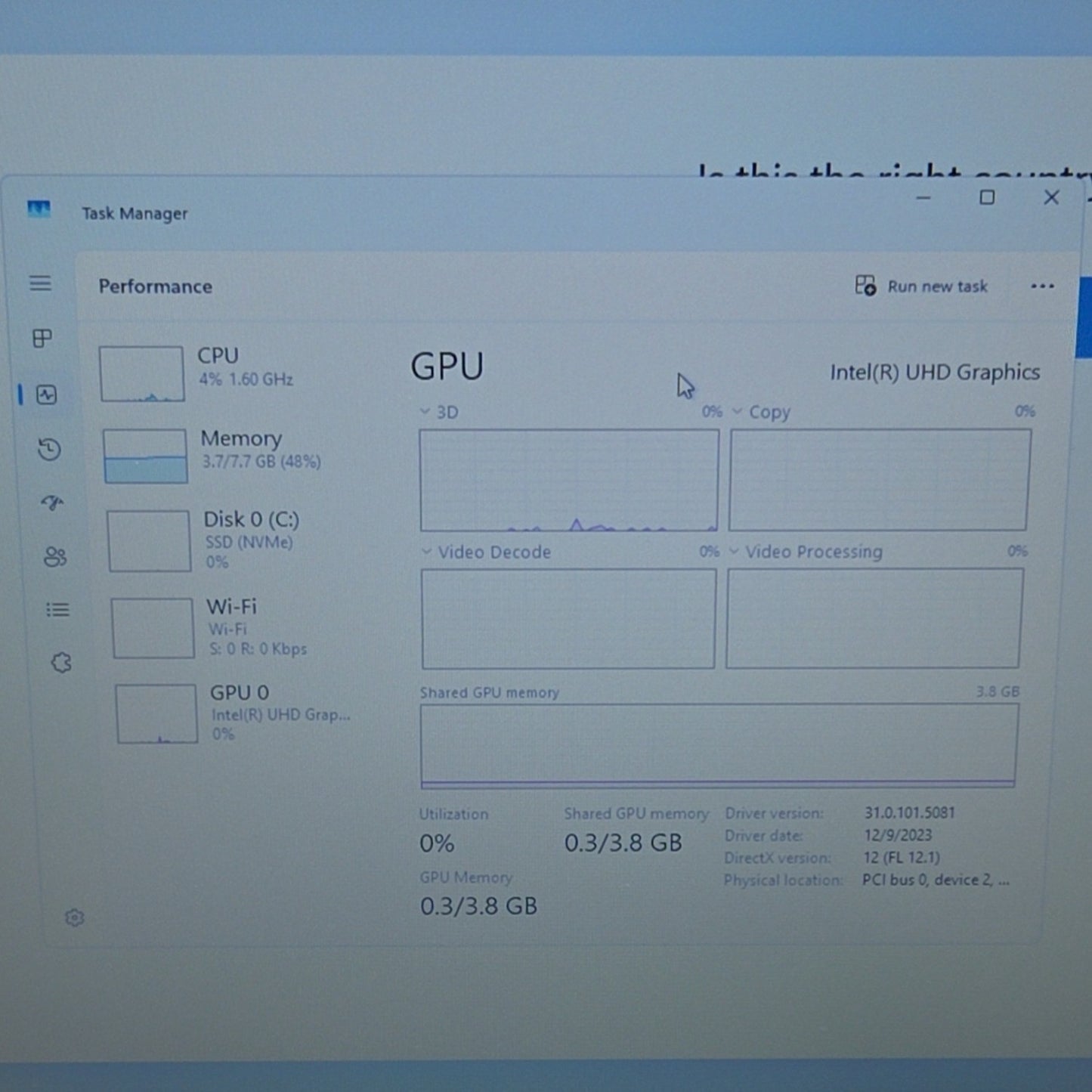Click the Run new task icon
Viewport: 1092px width, 1092px height.
[x=865, y=285]
